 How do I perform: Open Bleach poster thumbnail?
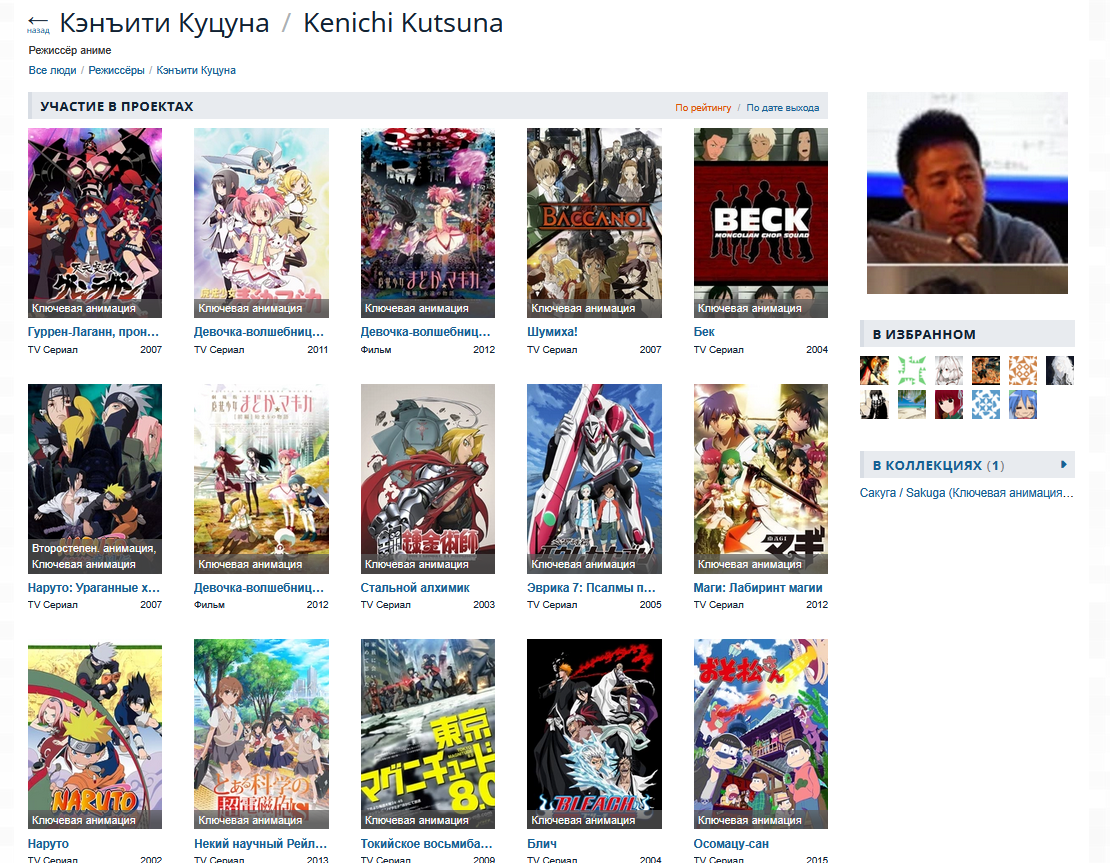[594, 734]
